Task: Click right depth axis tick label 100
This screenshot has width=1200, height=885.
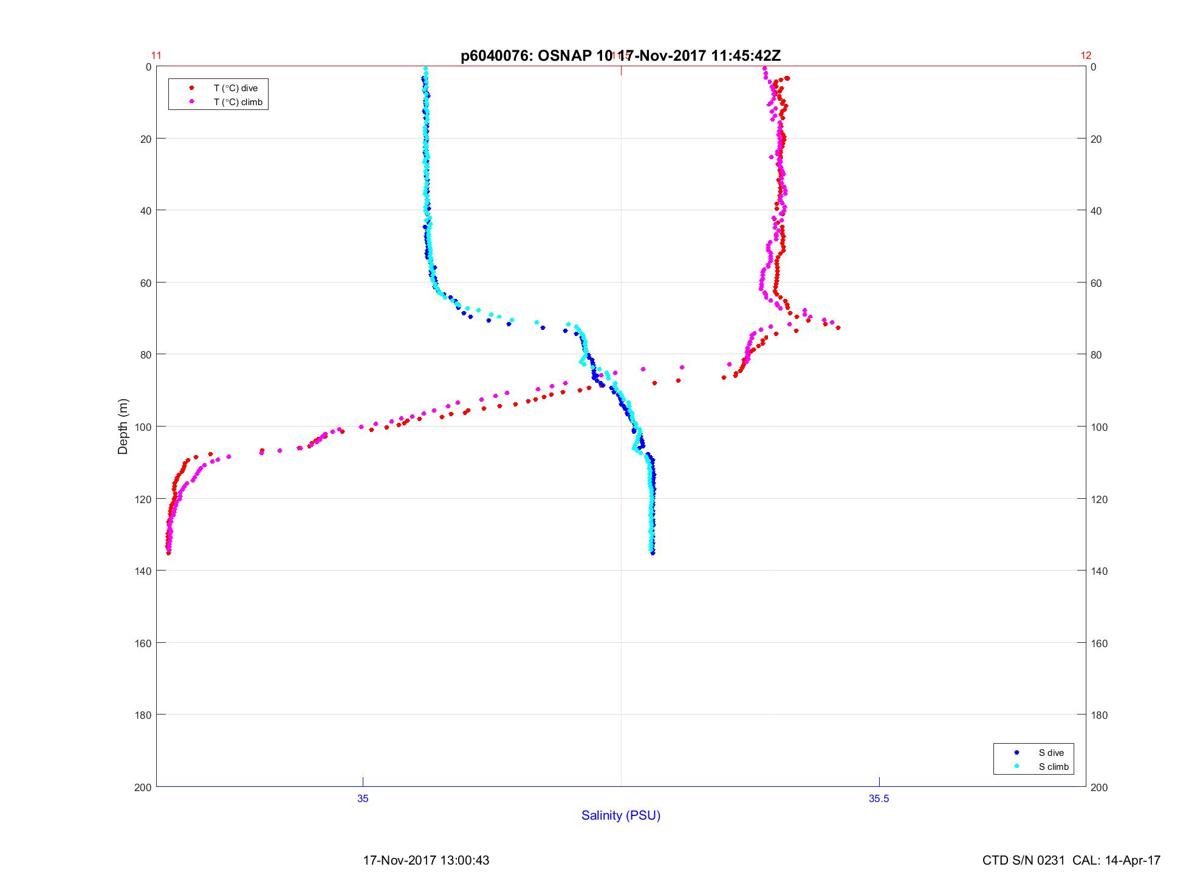Action: (1100, 427)
